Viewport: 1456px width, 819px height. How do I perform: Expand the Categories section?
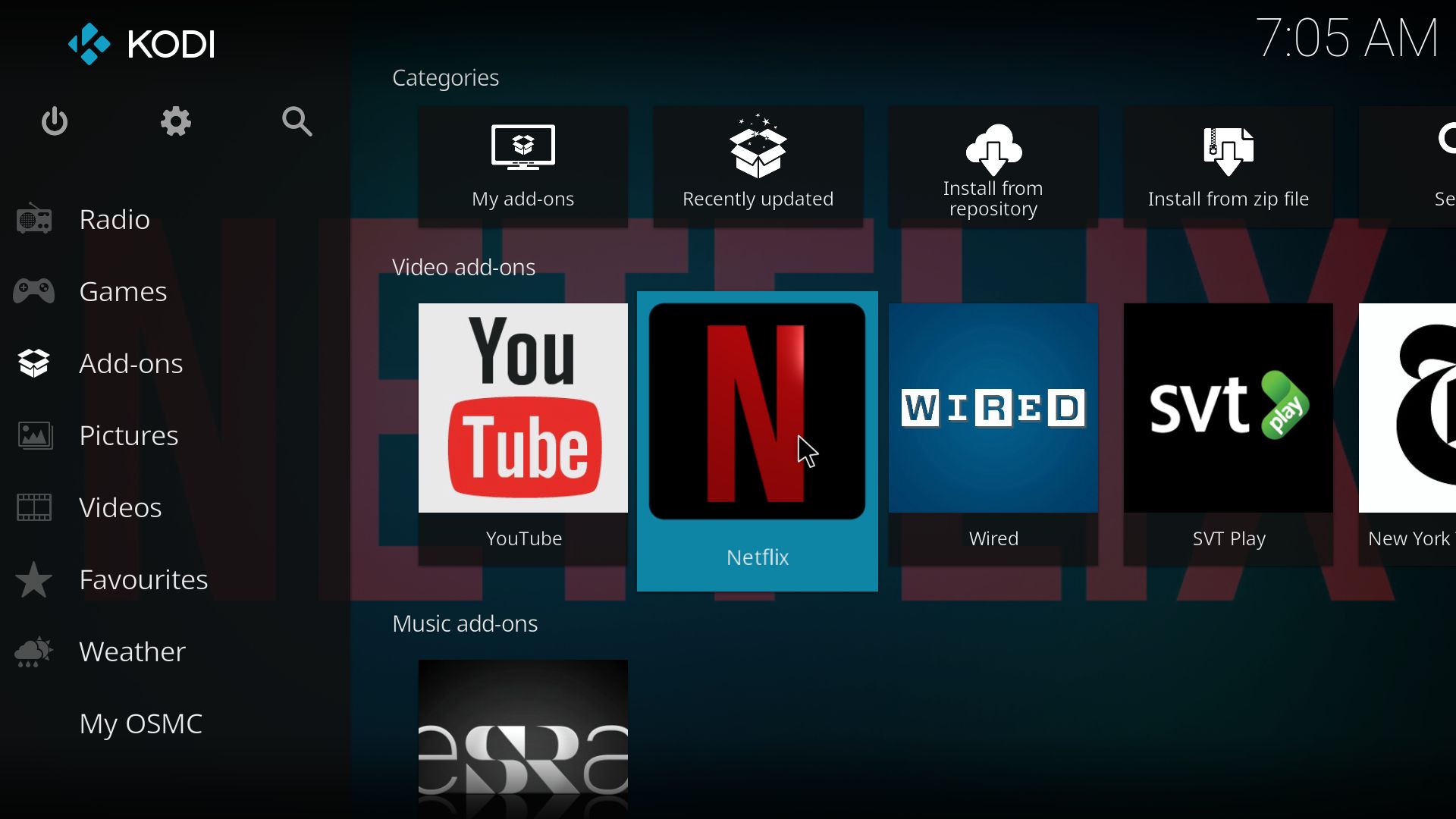point(445,77)
